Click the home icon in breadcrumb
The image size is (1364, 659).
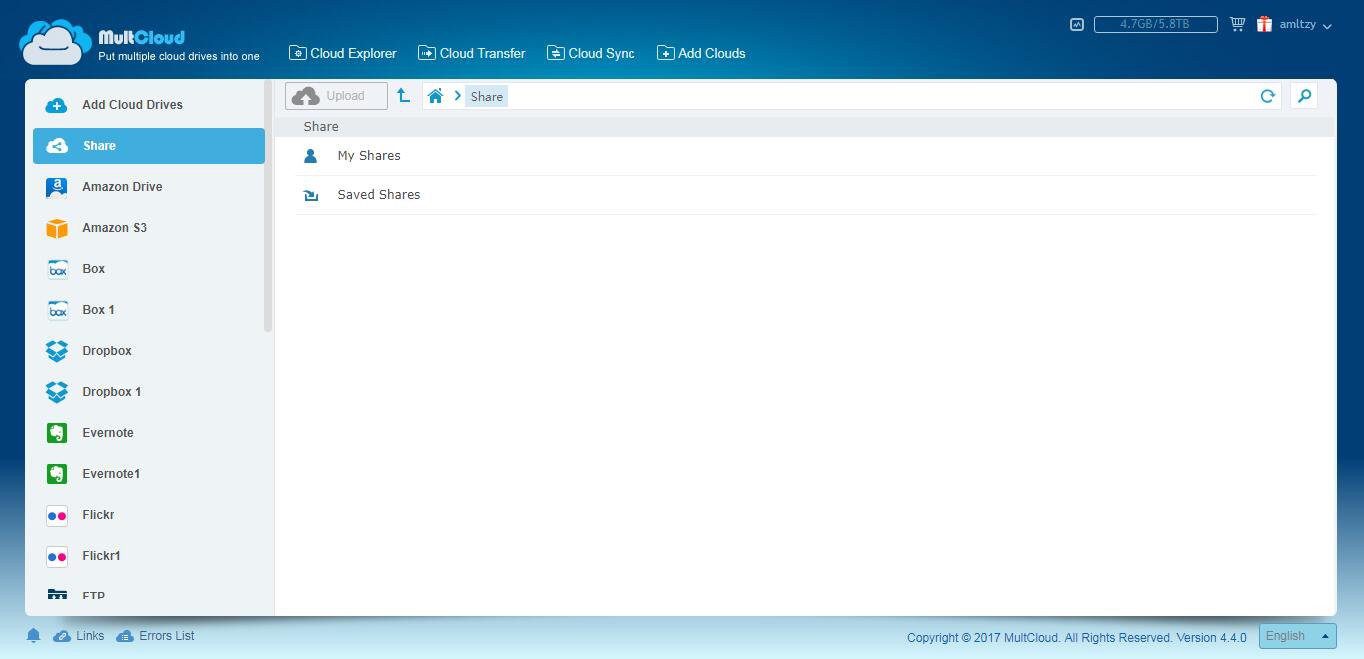point(435,96)
